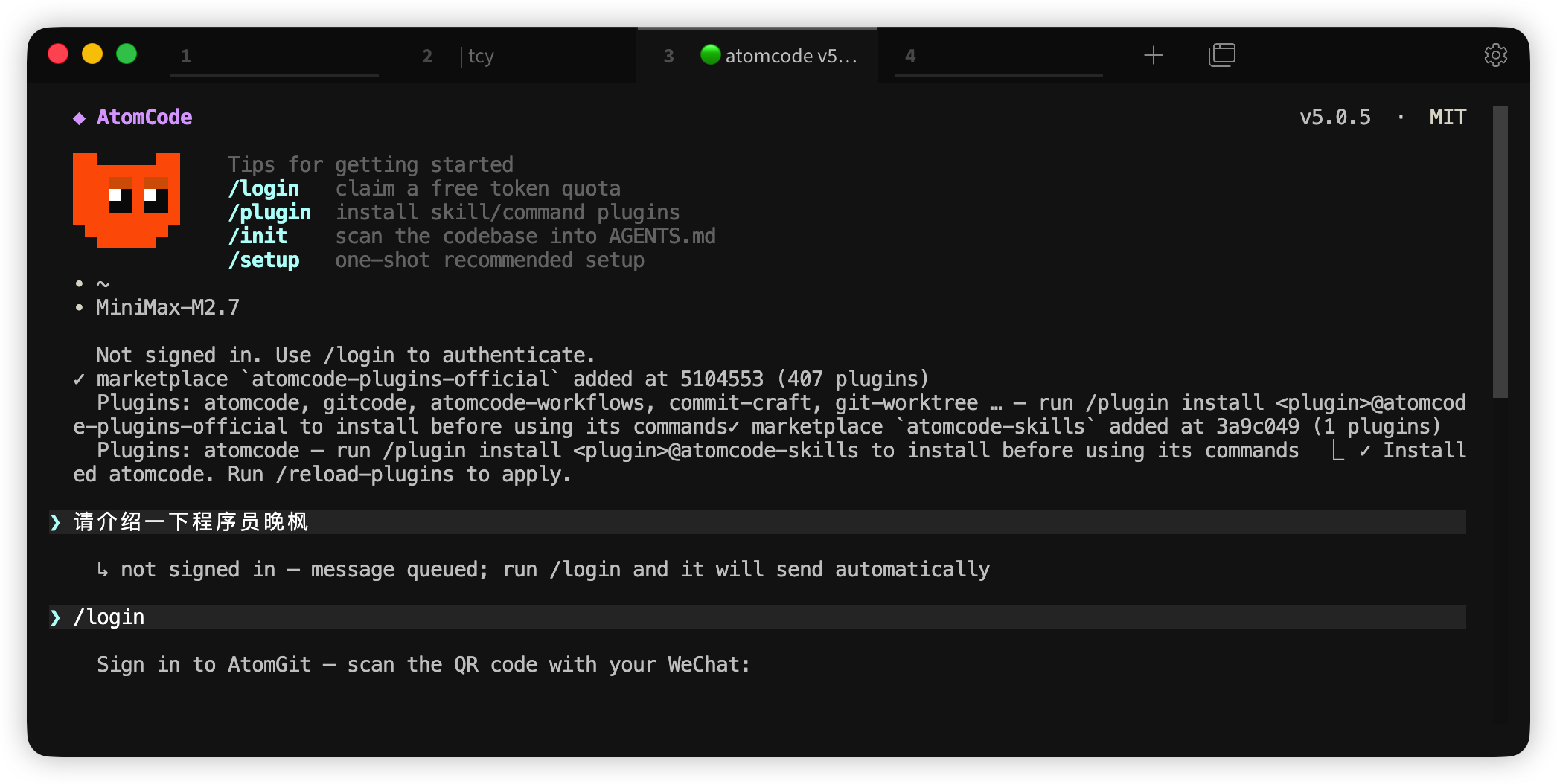Click 'install skill/command plugins' description
The image size is (1557, 784).
(x=508, y=212)
